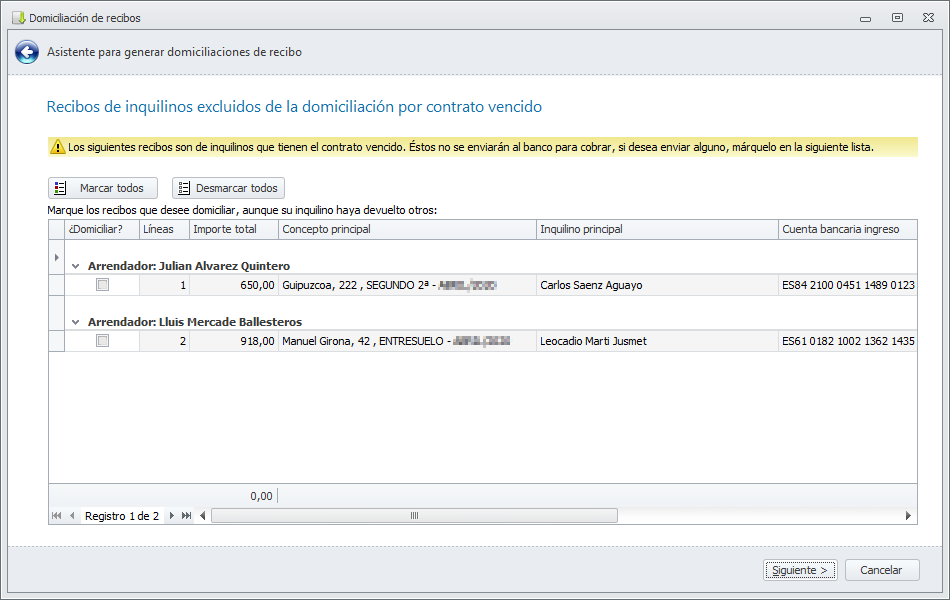The image size is (950, 600).
Task: Select the ES61 0182 1002 account cell
Action: coord(848,341)
